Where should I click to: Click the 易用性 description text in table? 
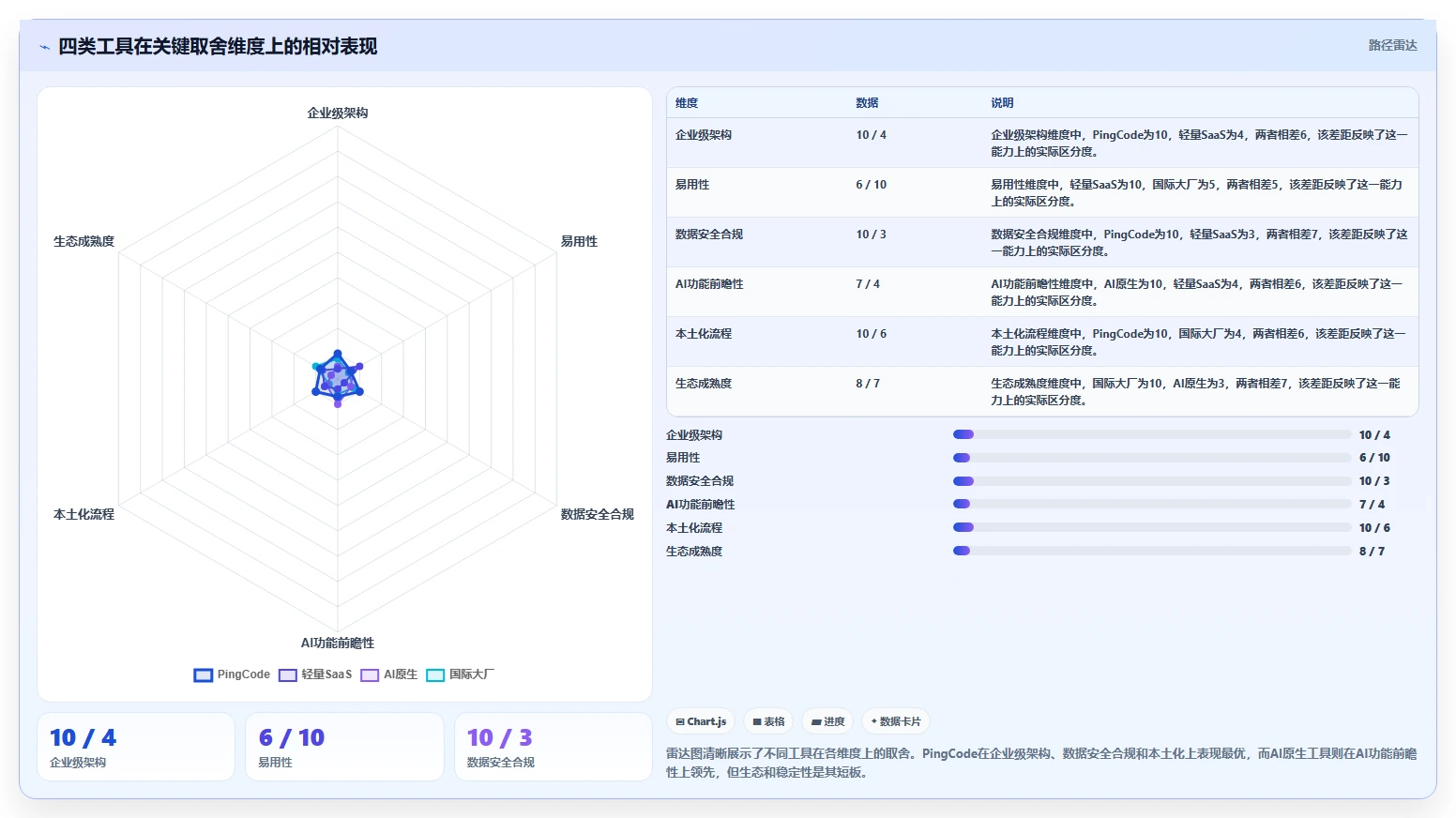pyautogui.click(x=1197, y=193)
